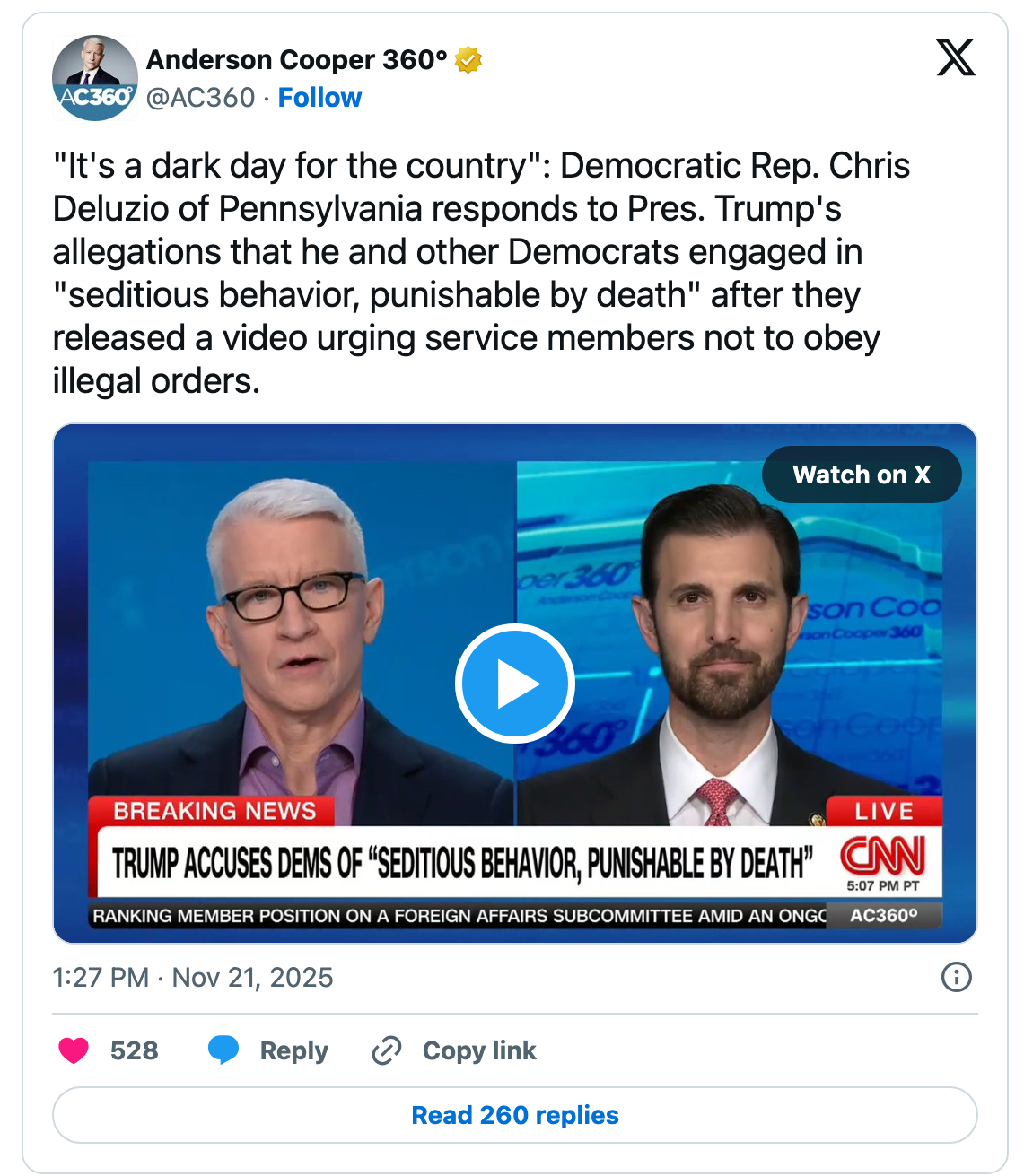Click the blue reply bubble icon

223,1050
